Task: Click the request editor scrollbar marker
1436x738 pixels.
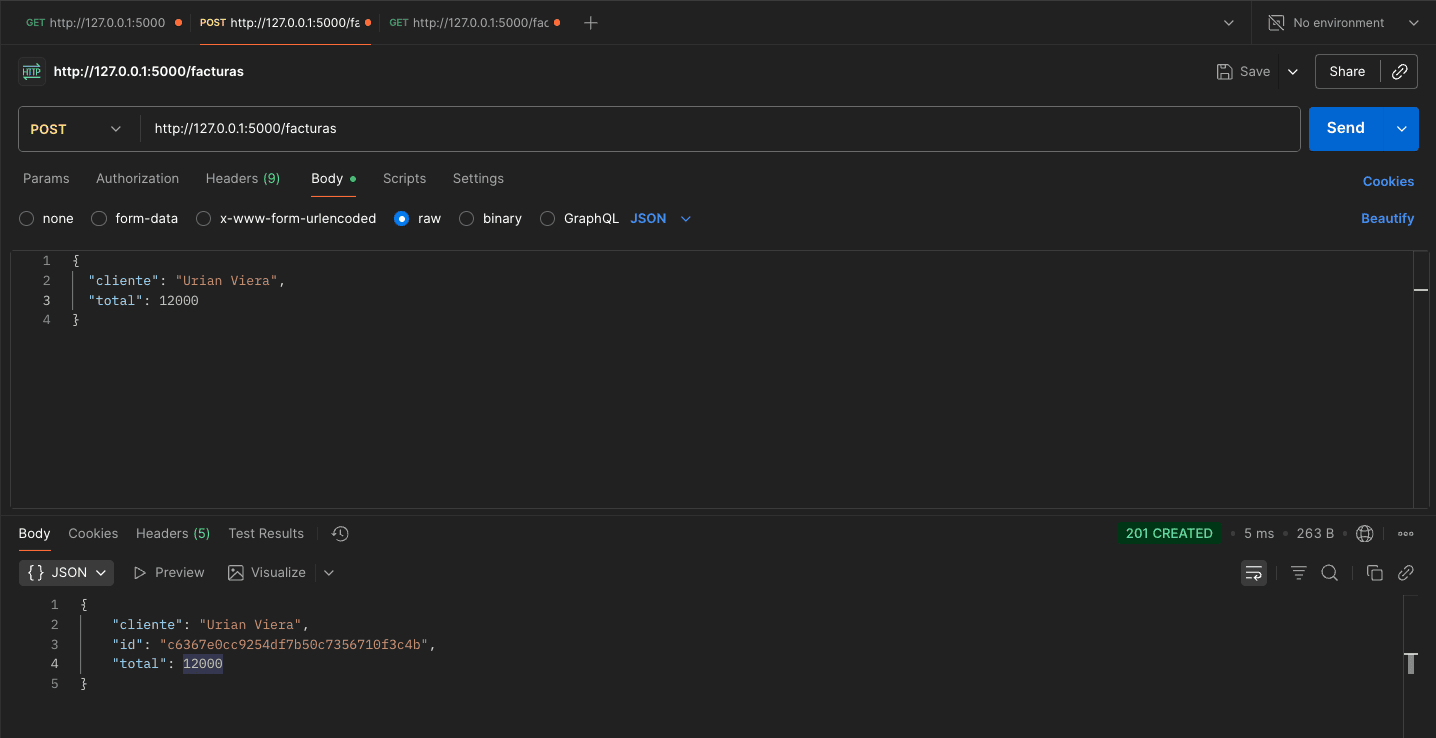Action: point(1421,290)
